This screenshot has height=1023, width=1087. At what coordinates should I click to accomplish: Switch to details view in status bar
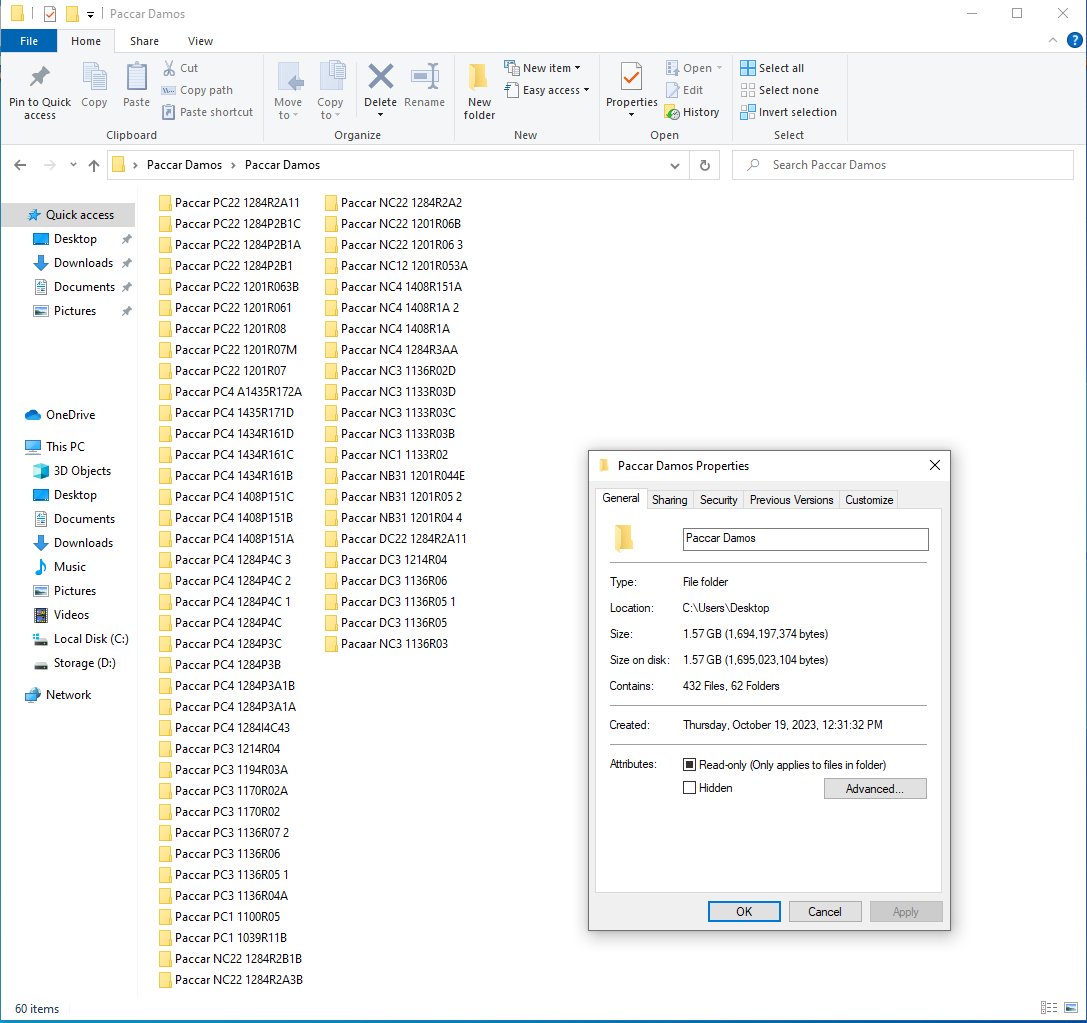1049,1008
